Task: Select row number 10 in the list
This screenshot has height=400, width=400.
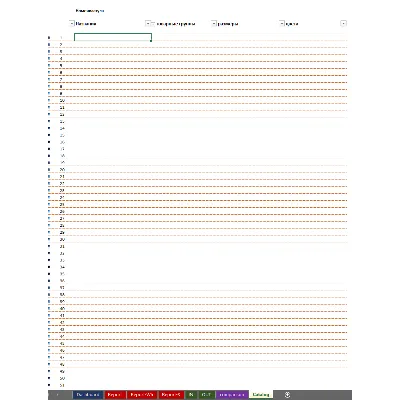Action: [62, 100]
